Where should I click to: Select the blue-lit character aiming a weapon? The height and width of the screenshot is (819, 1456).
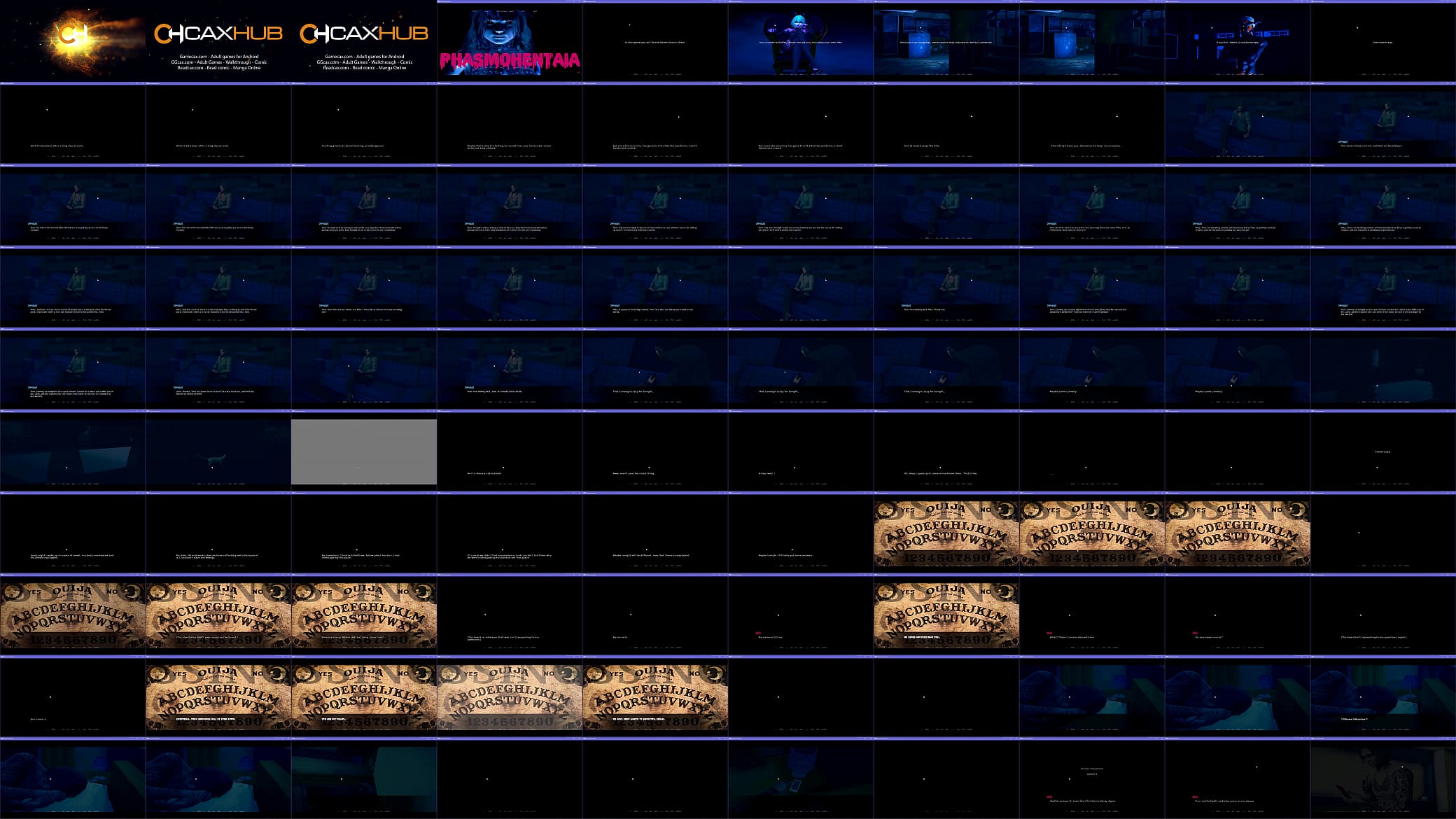pos(1238,41)
